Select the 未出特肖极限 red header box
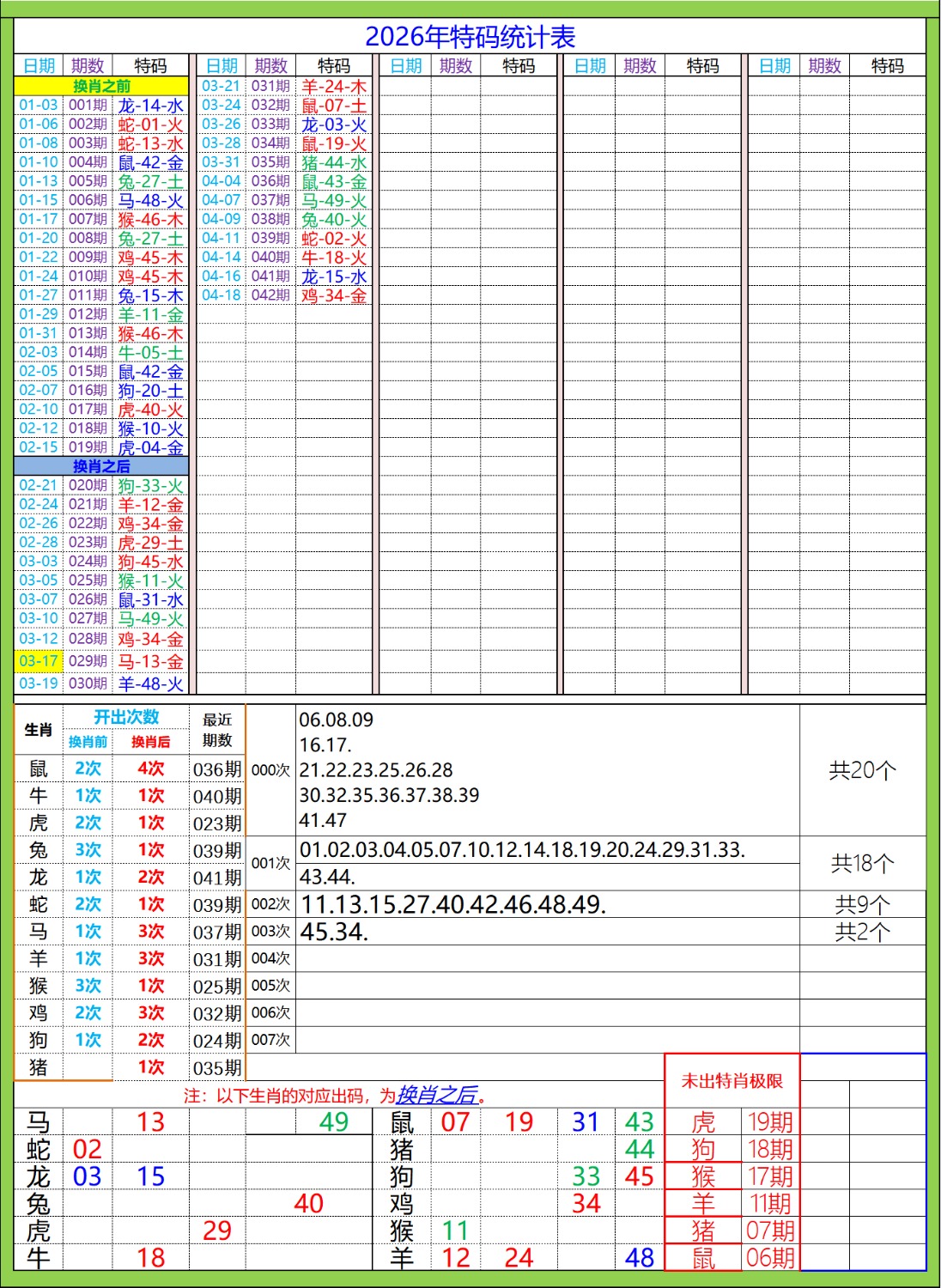 (732, 1081)
